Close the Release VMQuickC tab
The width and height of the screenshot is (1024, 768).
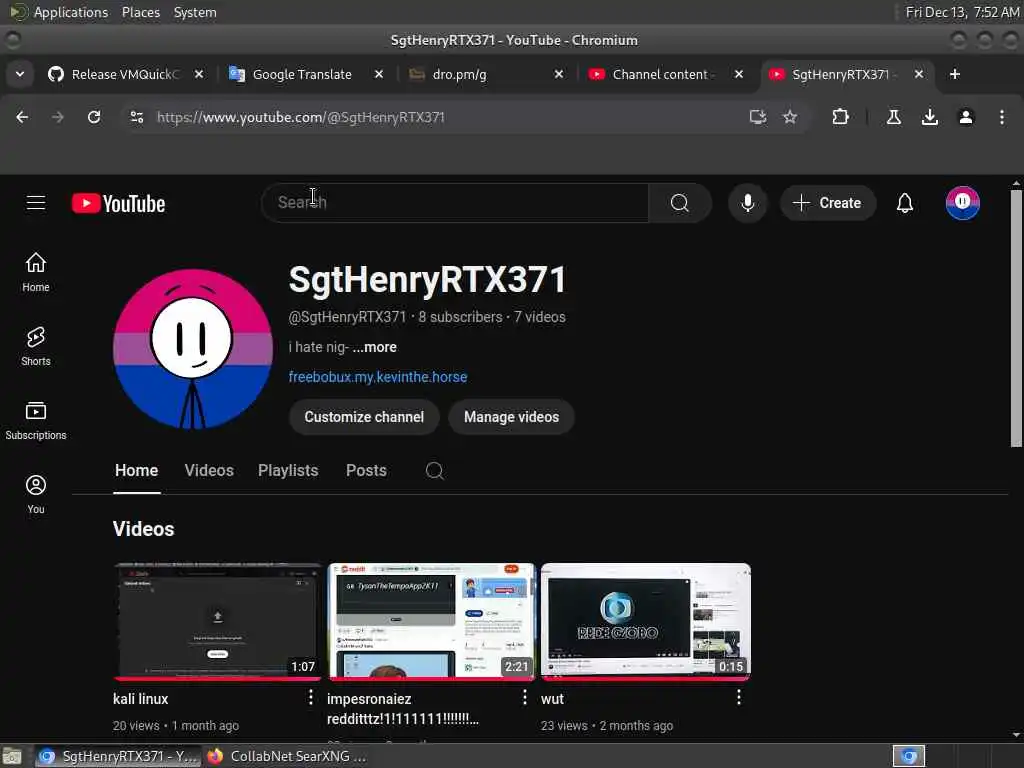(x=199, y=74)
